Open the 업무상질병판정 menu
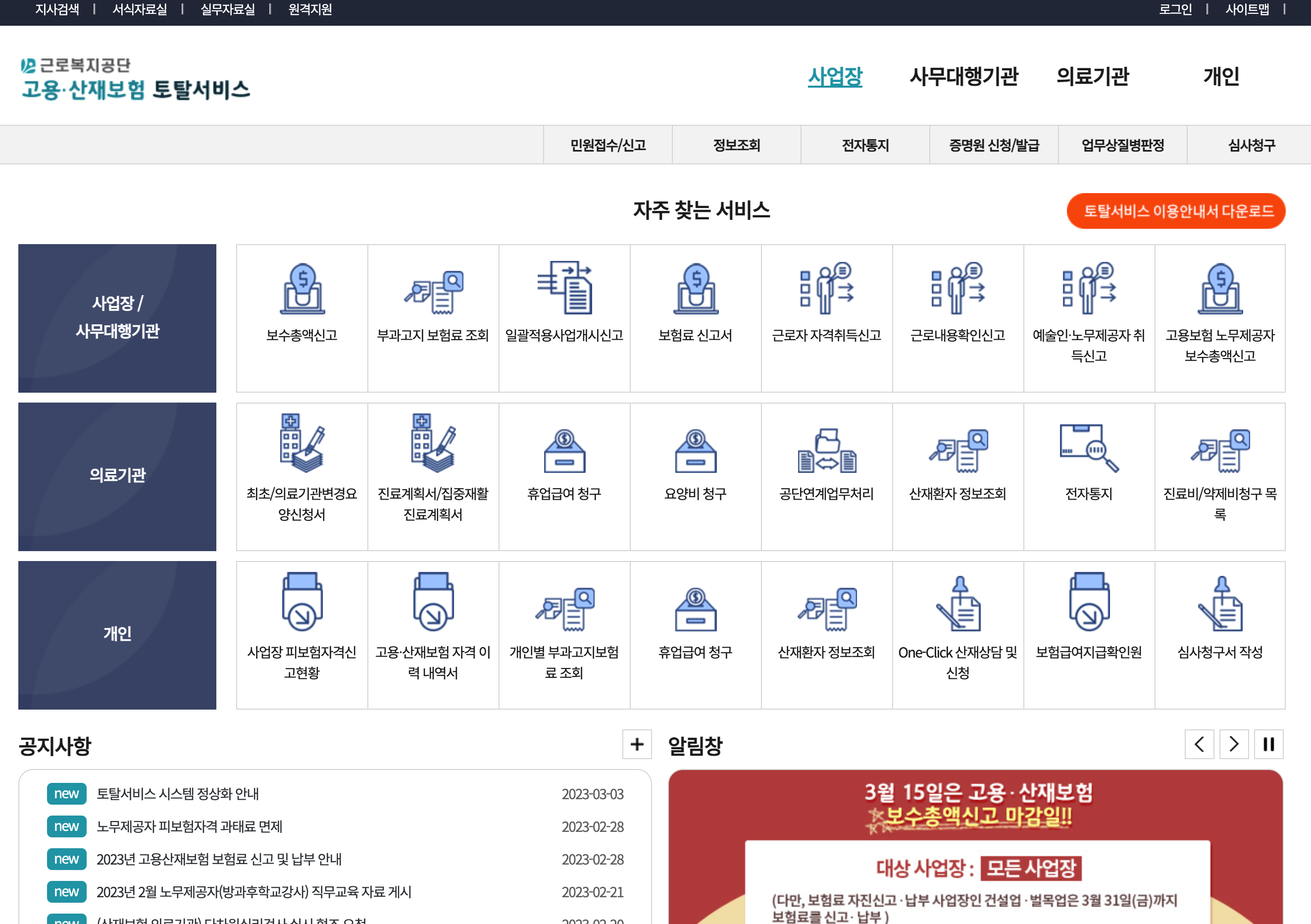The width and height of the screenshot is (1311, 924). point(1122,145)
